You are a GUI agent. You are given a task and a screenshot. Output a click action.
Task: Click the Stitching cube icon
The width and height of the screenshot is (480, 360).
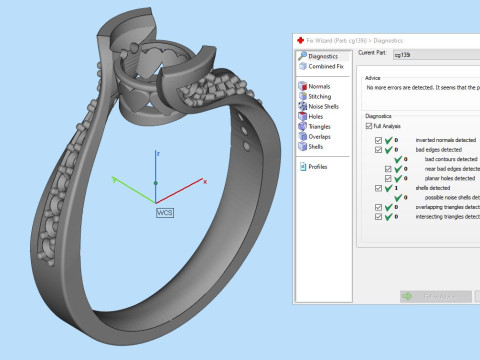point(303,96)
